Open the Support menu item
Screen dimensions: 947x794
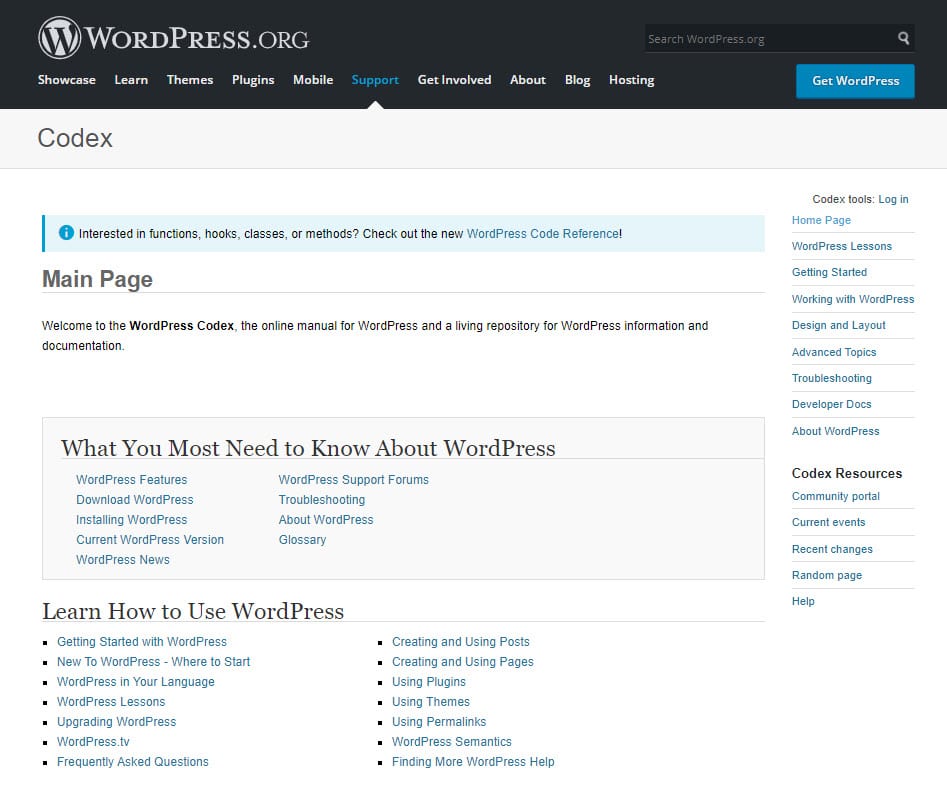coord(375,80)
